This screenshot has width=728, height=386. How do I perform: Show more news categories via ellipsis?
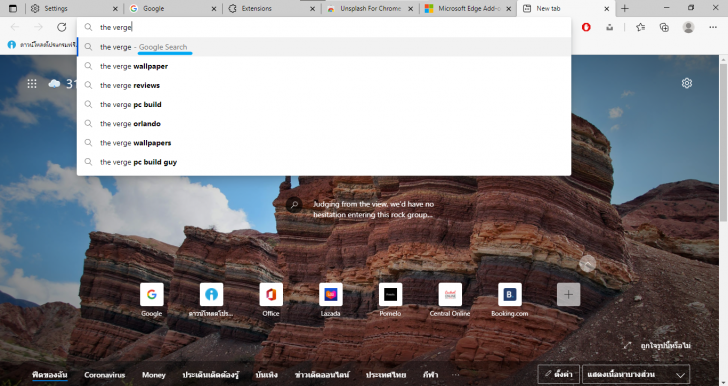click(x=455, y=375)
